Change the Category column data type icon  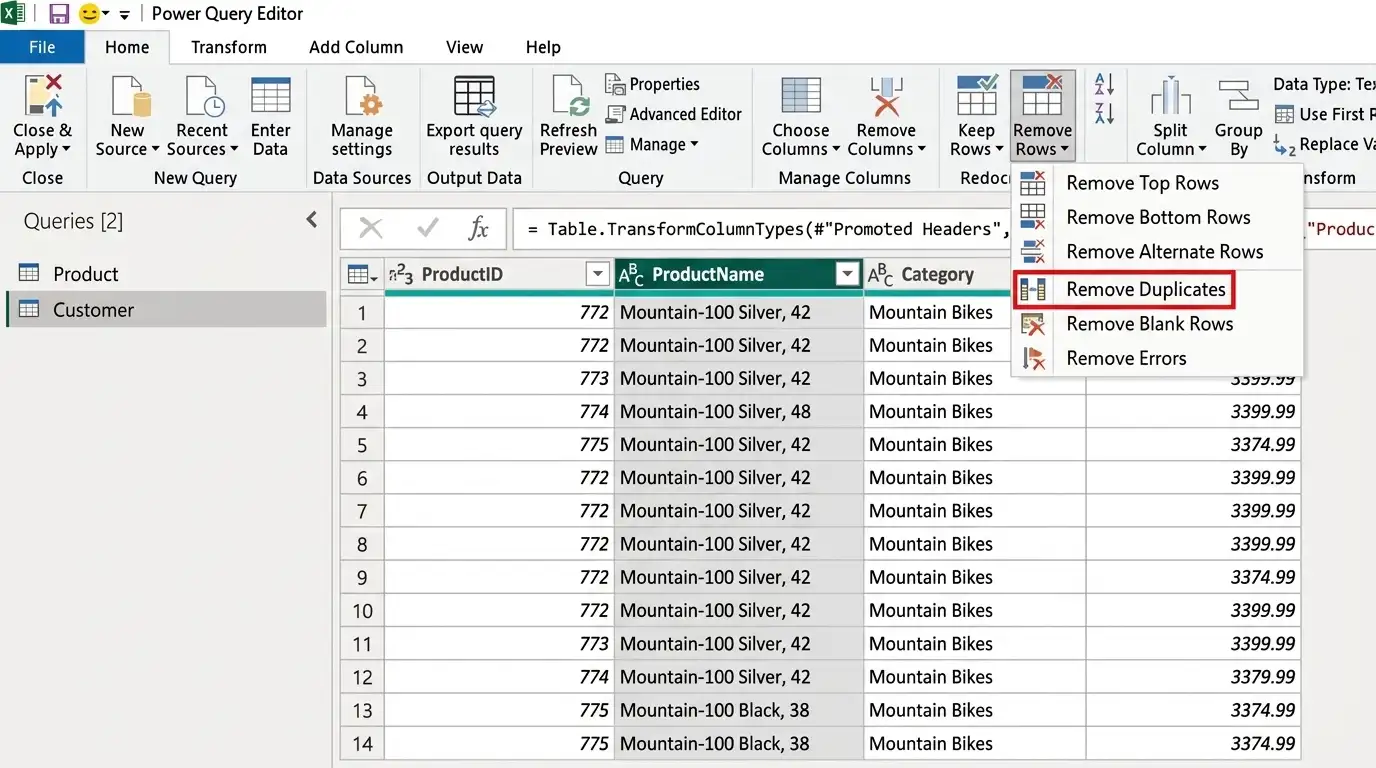(x=880, y=274)
